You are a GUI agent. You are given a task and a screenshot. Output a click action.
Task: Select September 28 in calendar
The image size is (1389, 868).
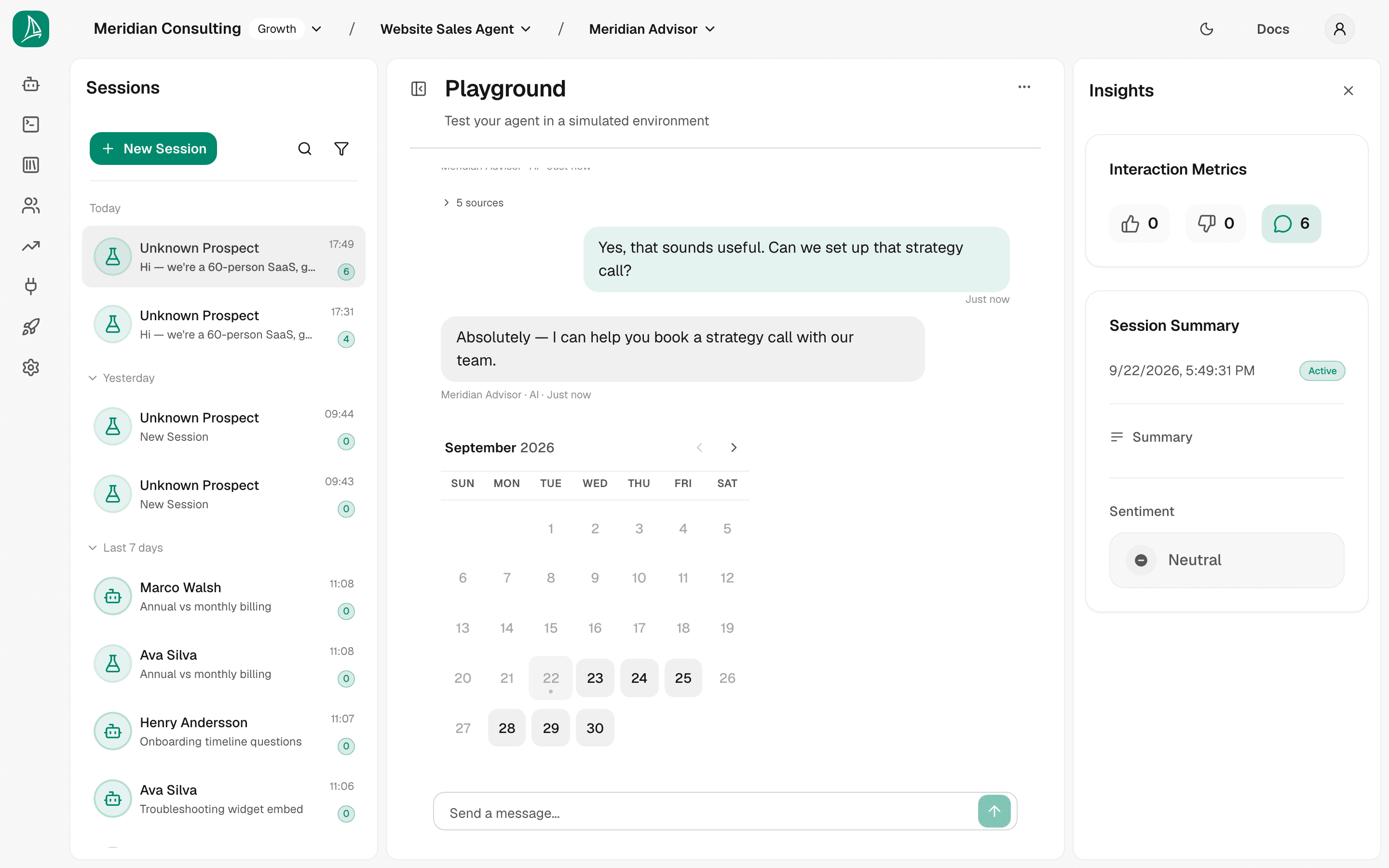tap(507, 728)
